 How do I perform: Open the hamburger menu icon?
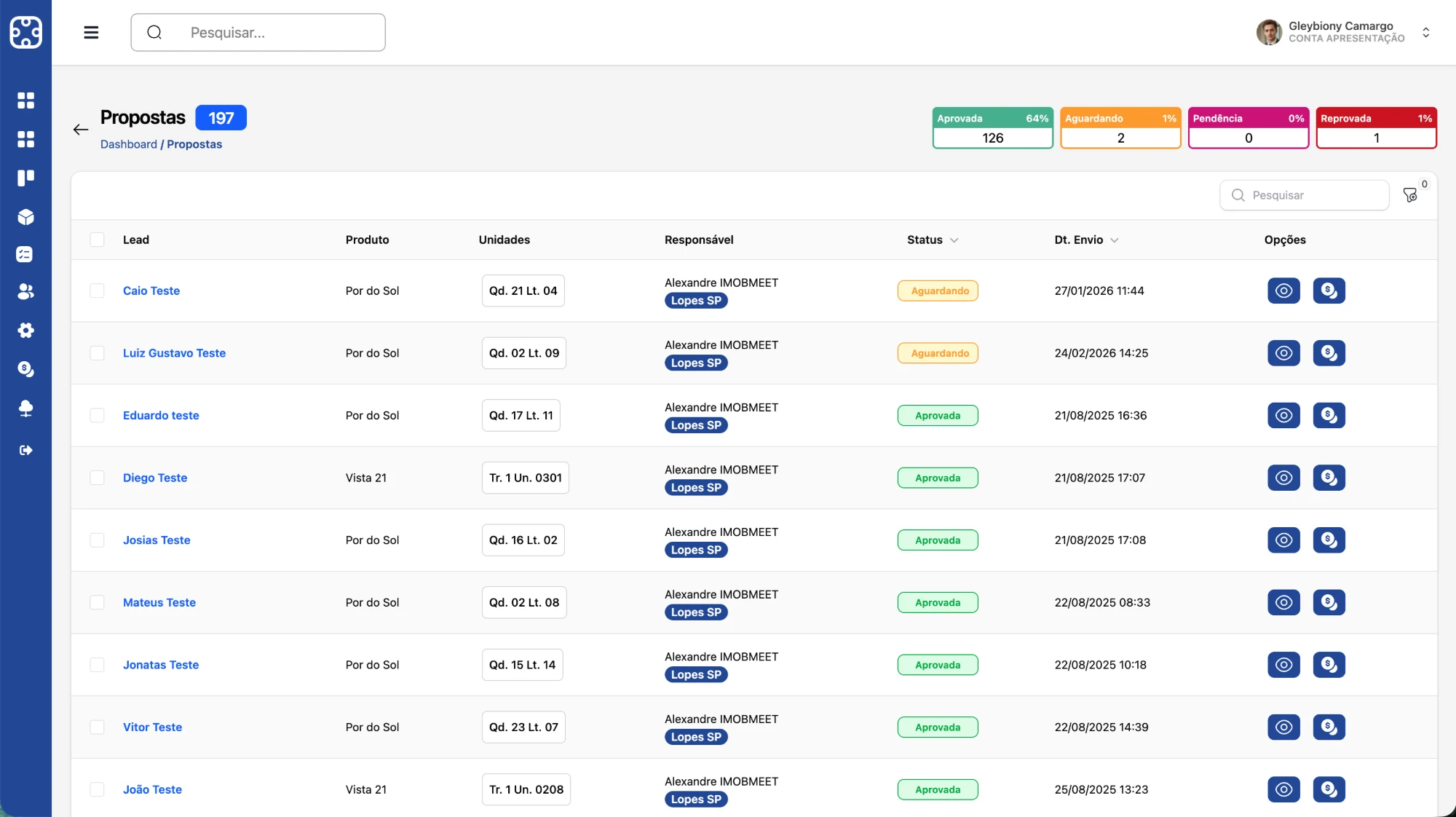91,32
